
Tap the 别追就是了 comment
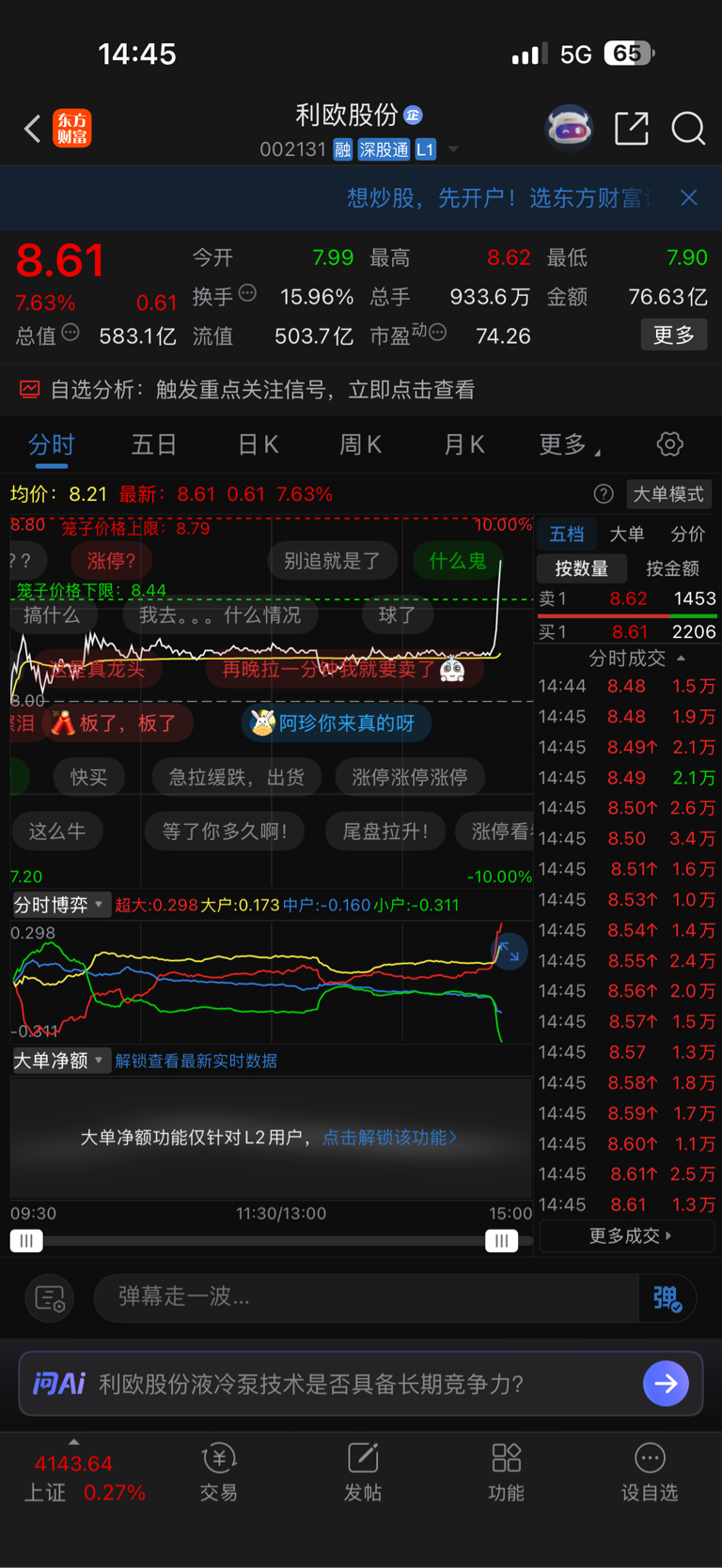[333, 561]
